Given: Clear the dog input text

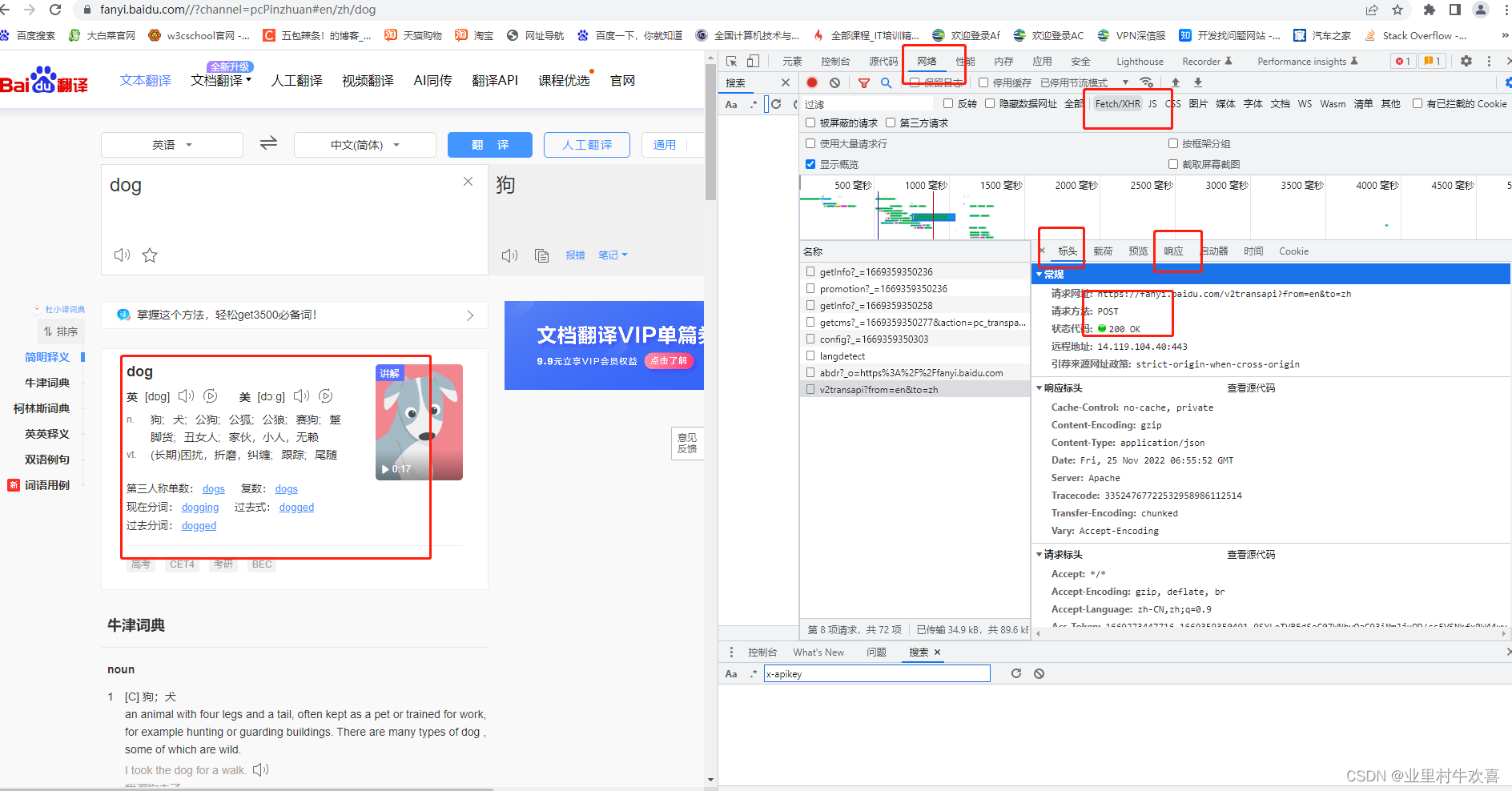Looking at the screenshot, I should pos(468,182).
